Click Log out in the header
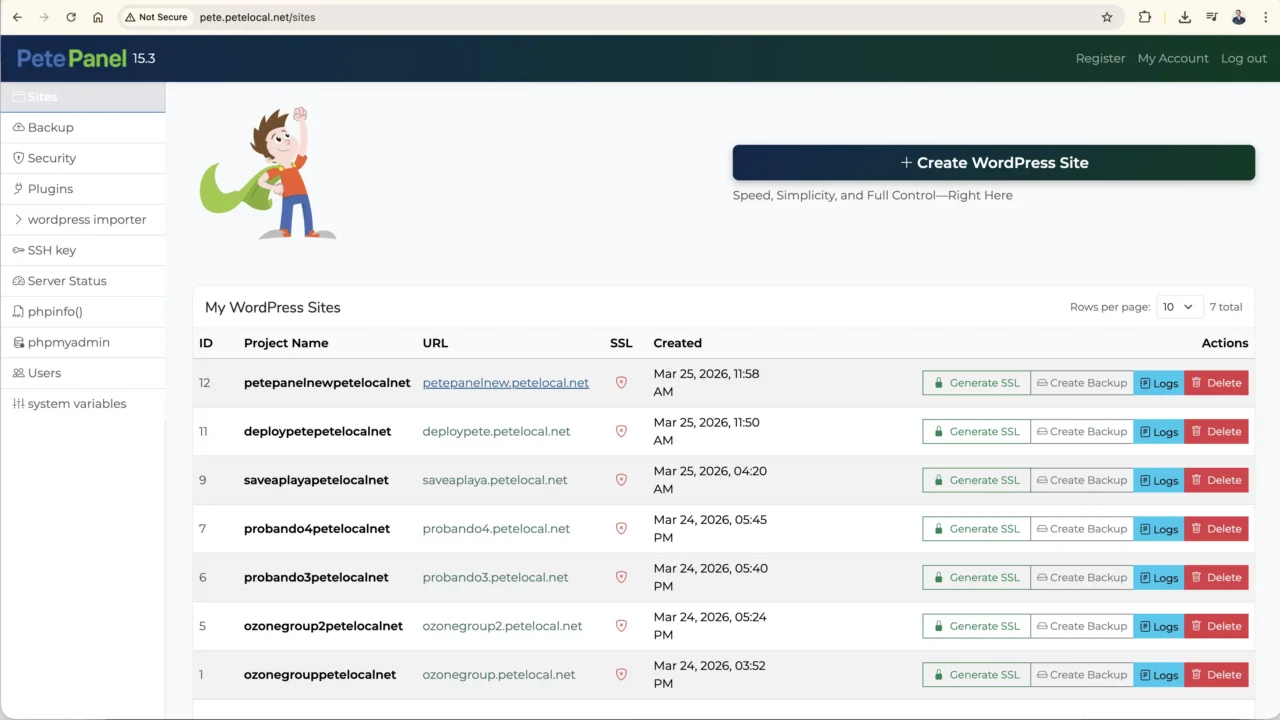Image resolution: width=1280 pixels, height=720 pixels. point(1244,58)
